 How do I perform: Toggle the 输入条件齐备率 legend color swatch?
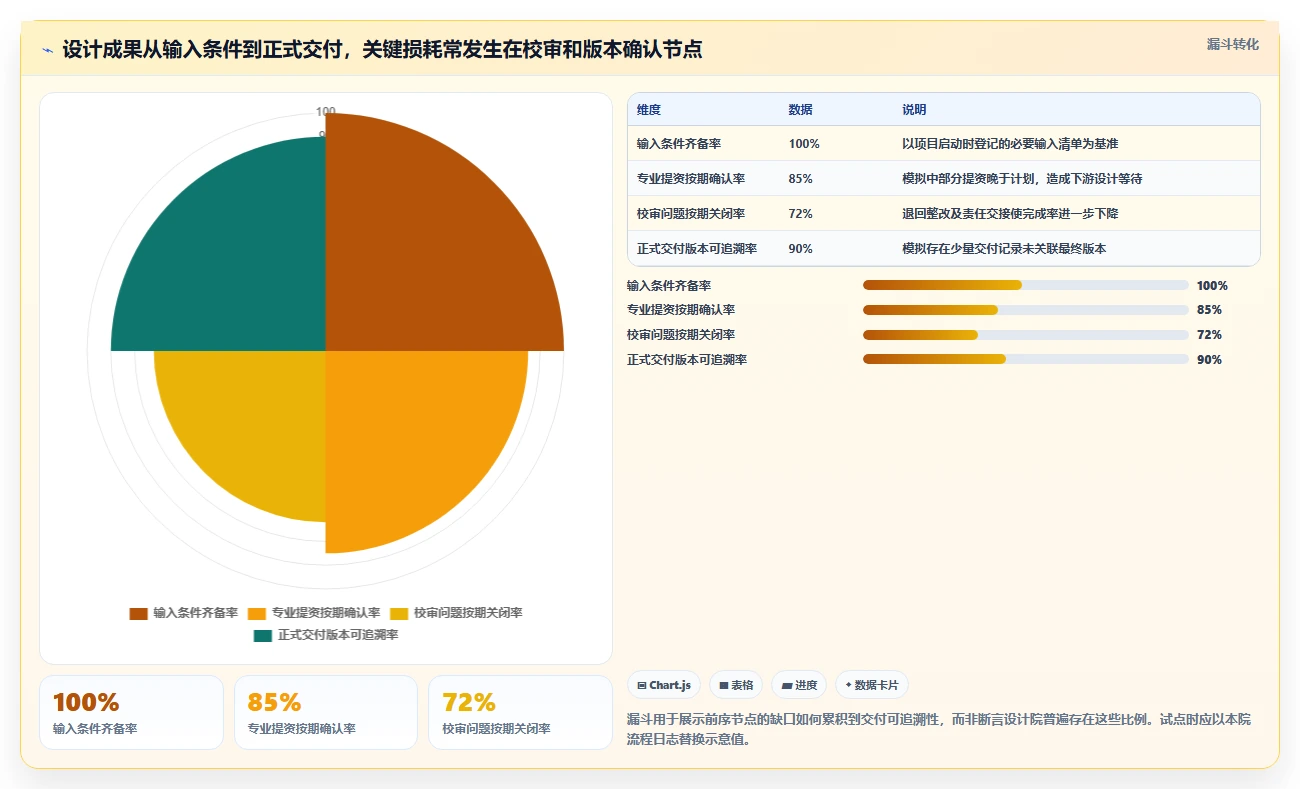(x=139, y=613)
